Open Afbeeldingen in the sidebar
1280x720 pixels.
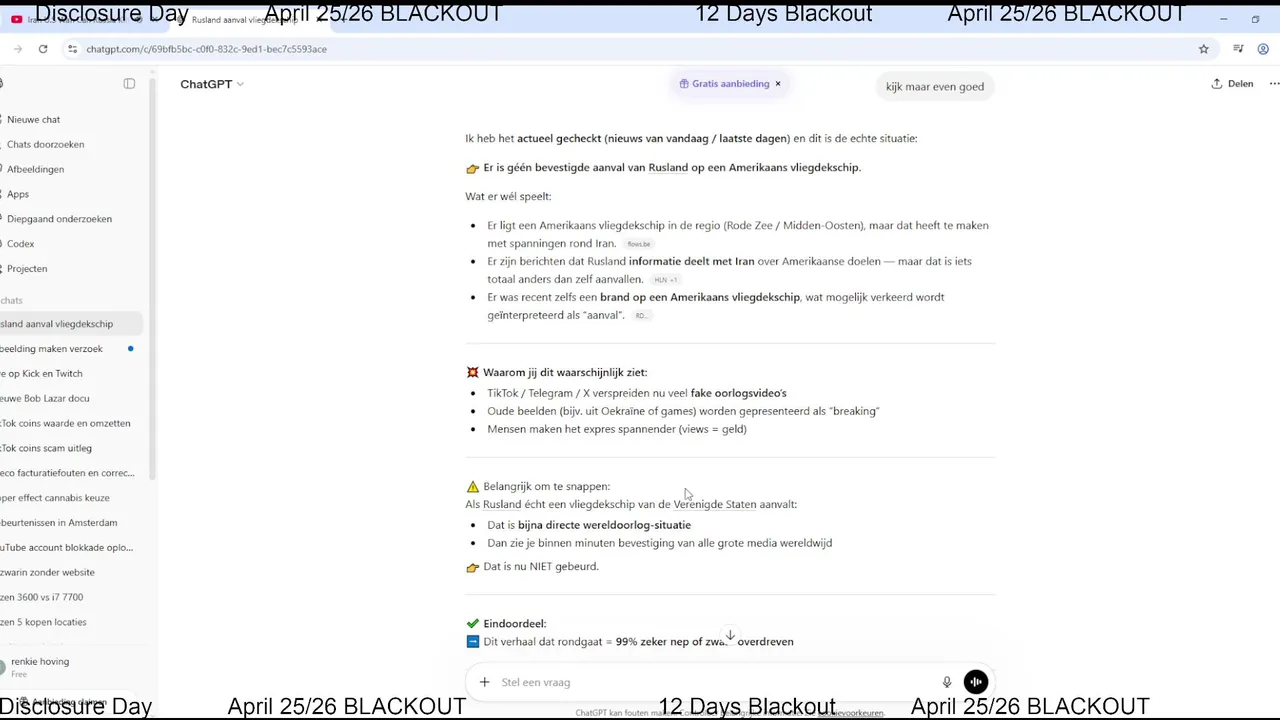pos(35,169)
